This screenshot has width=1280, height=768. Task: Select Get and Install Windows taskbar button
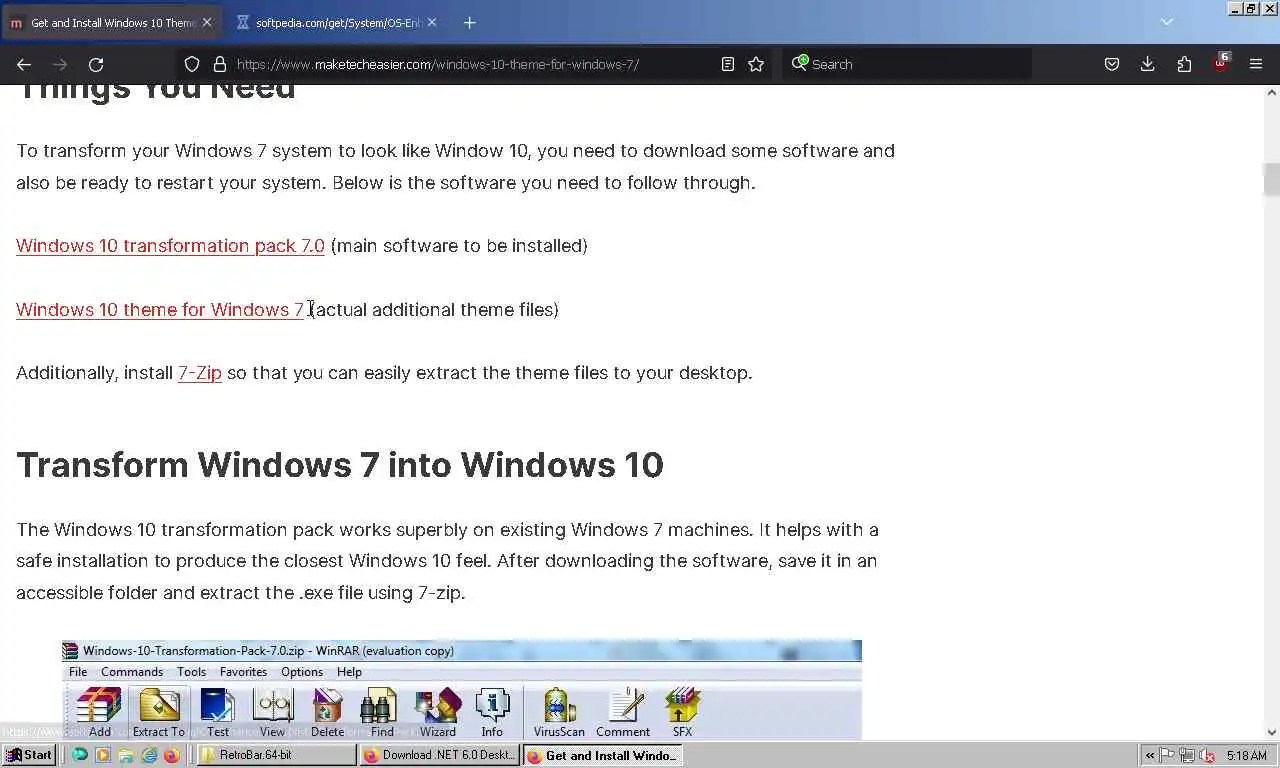[602, 755]
